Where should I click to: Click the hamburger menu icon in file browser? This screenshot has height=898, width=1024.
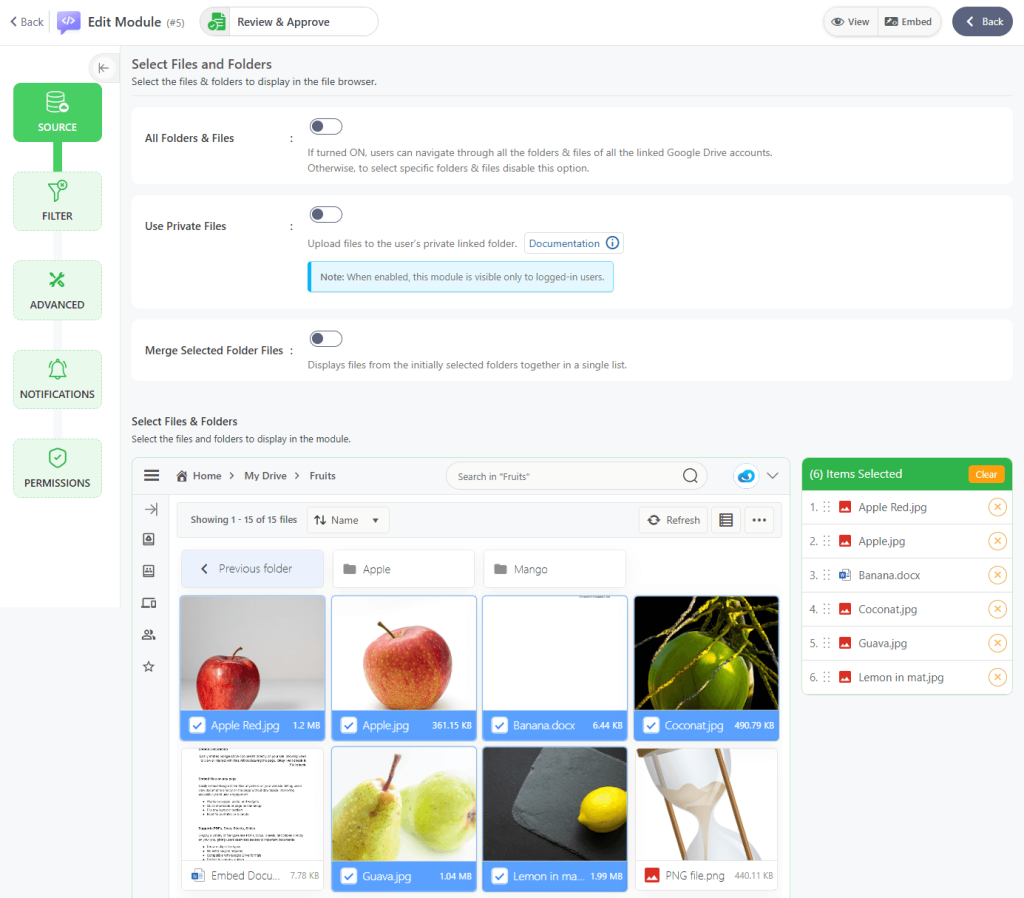[151, 476]
